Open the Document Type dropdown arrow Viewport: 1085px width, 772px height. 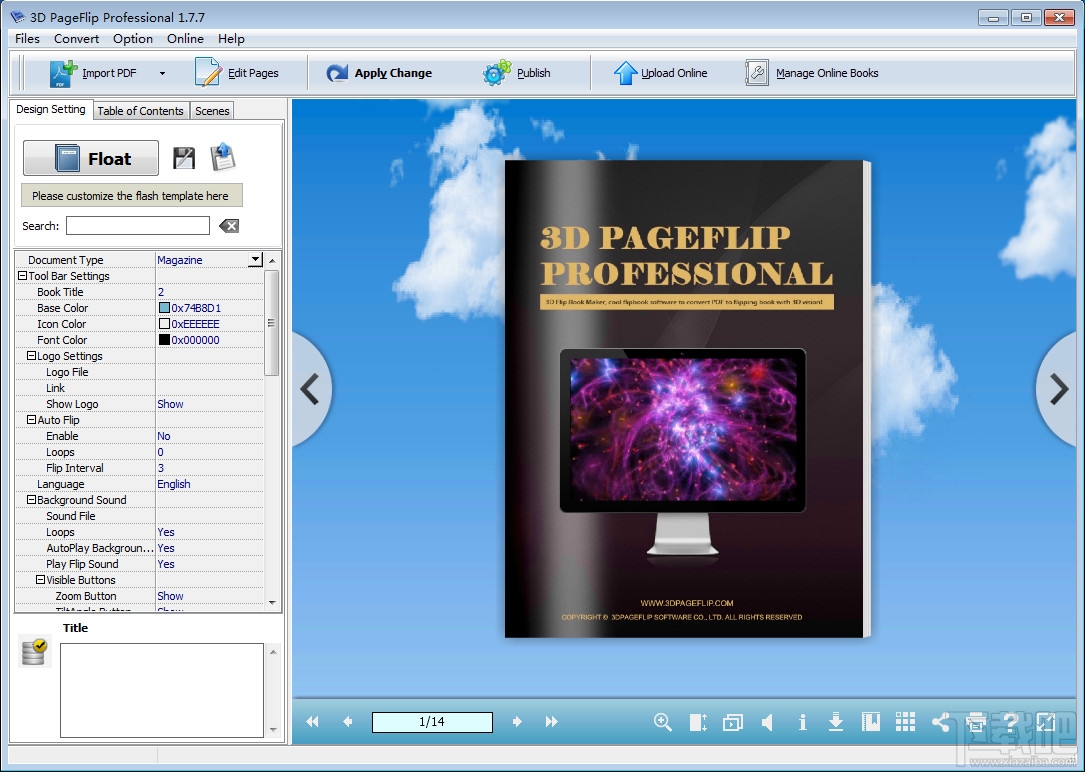[255, 259]
